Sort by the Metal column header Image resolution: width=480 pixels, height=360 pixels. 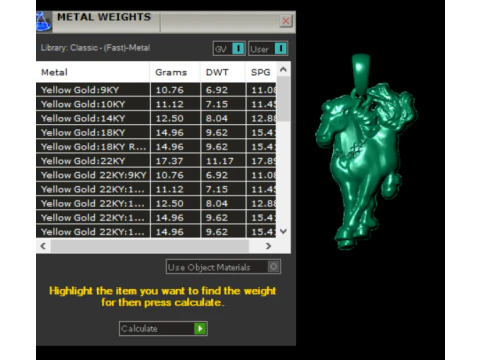tap(93, 72)
